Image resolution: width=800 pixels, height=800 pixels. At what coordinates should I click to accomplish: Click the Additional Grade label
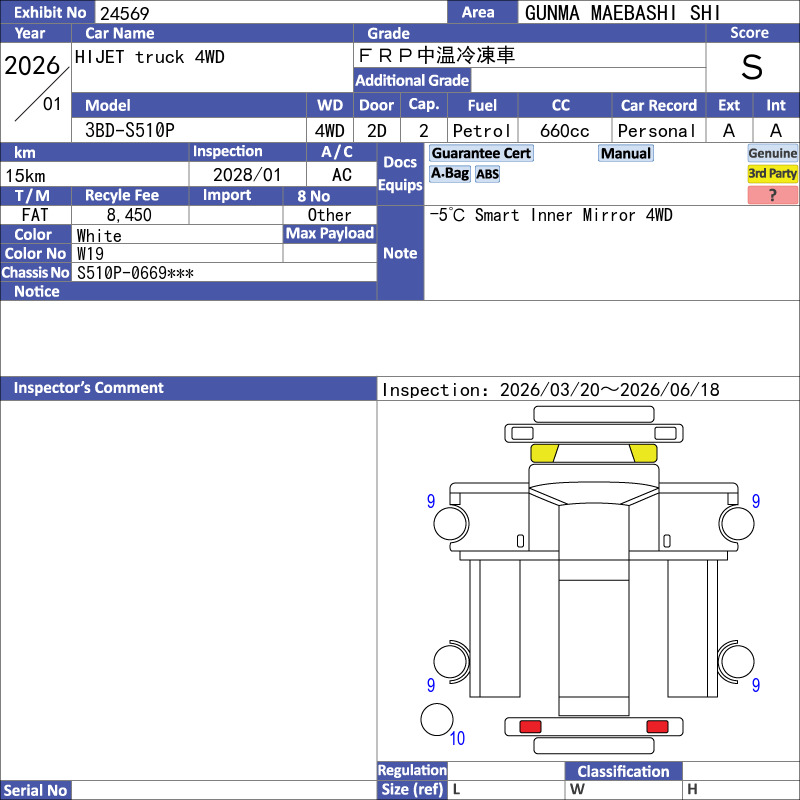[412, 80]
